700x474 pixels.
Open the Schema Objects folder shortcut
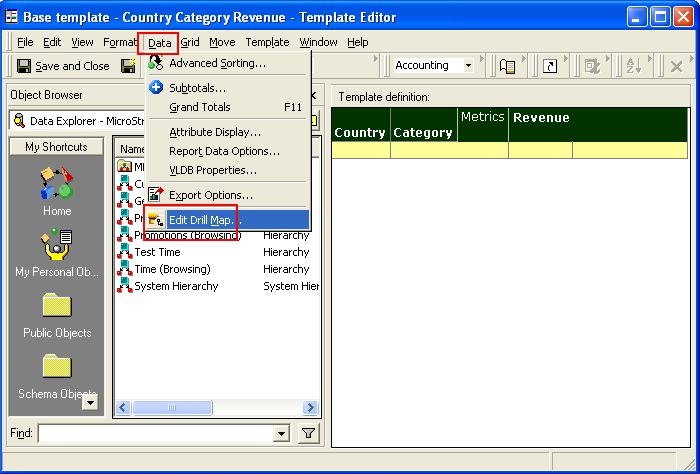point(56,368)
